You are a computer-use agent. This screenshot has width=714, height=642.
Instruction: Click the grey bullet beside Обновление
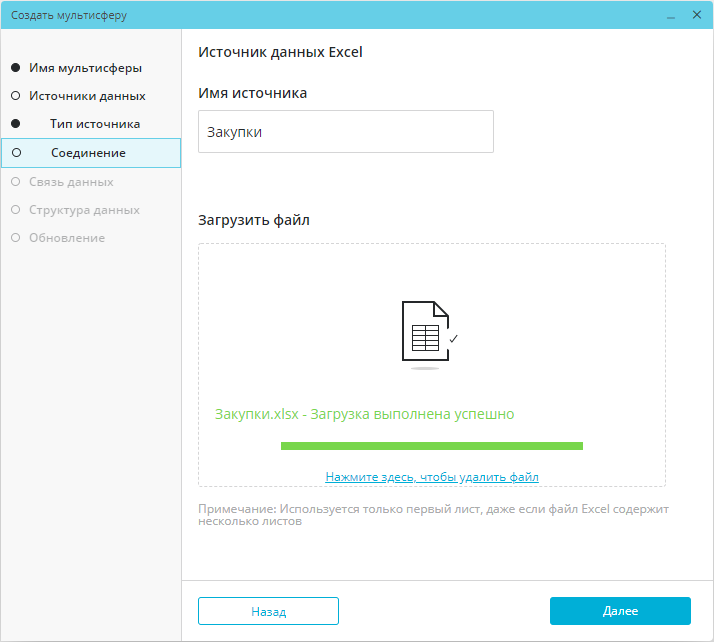pos(15,238)
